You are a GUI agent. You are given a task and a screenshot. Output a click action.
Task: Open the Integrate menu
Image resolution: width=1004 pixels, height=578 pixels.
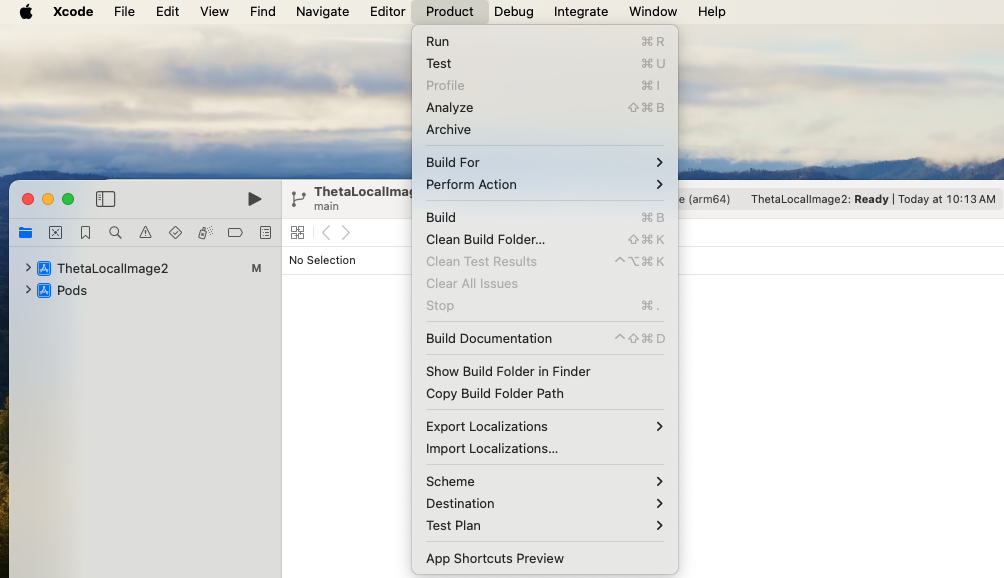(581, 12)
